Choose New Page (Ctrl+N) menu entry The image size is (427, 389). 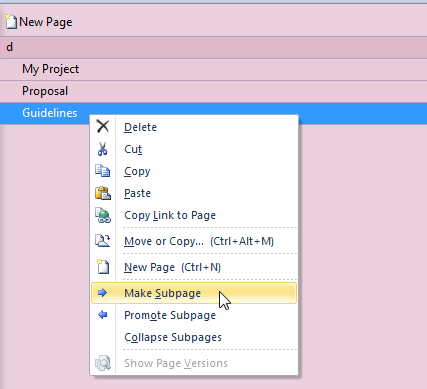(x=194, y=267)
